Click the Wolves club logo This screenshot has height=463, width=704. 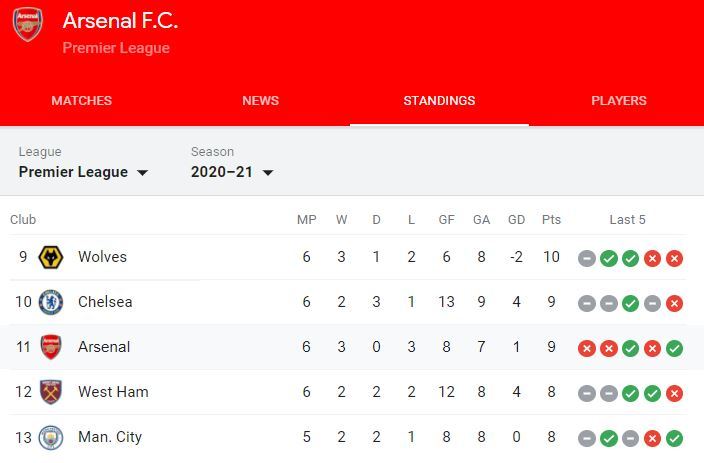click(51, 257)
